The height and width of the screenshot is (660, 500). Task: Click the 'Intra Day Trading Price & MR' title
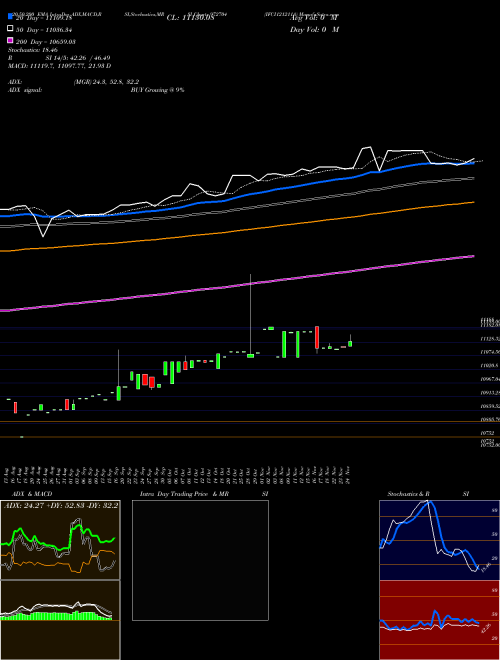coord(184,494)
